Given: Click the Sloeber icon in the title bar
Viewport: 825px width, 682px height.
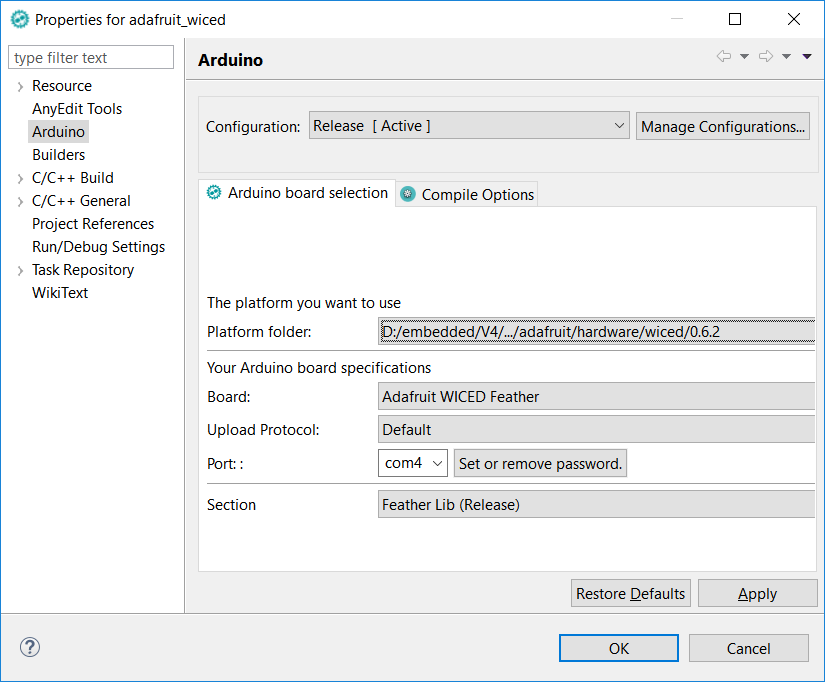Looking at the screenshot, I should [19, 18].
